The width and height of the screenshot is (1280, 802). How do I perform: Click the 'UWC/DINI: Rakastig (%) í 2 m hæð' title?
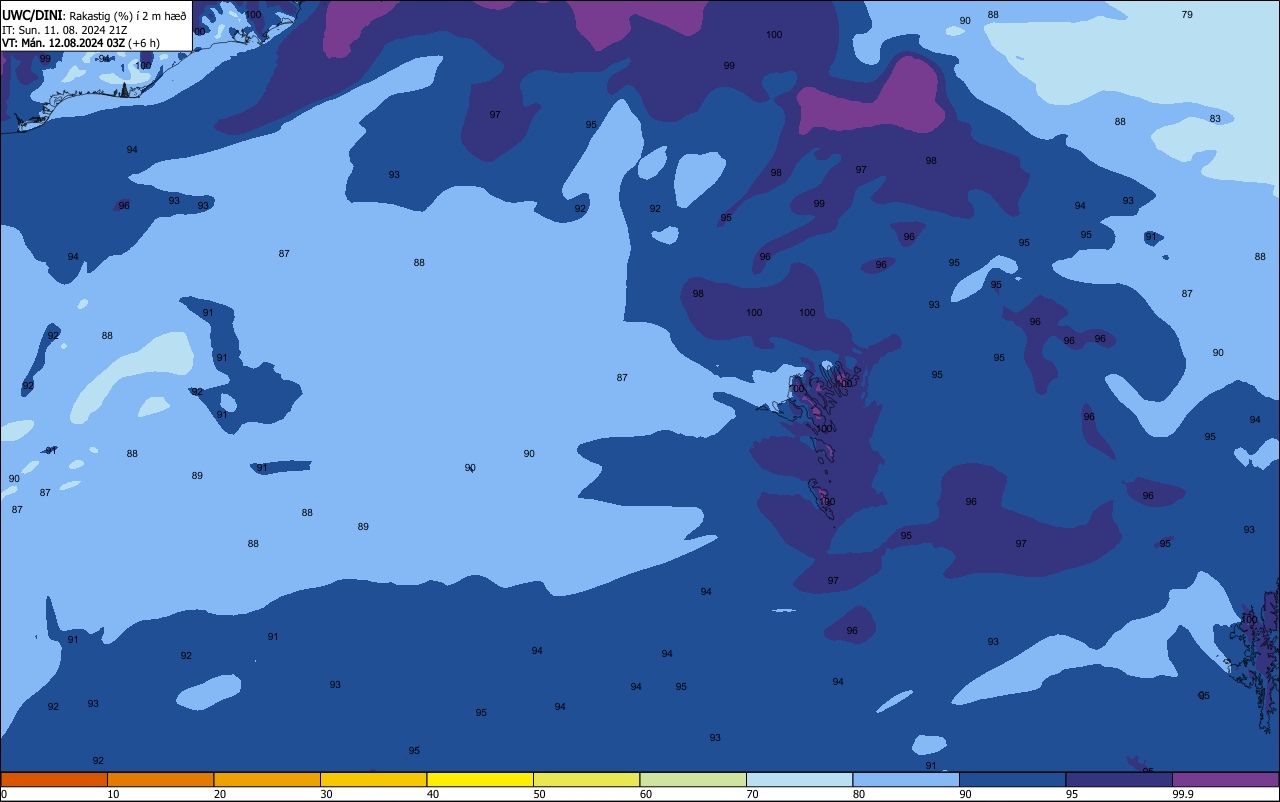coord(94,16)
